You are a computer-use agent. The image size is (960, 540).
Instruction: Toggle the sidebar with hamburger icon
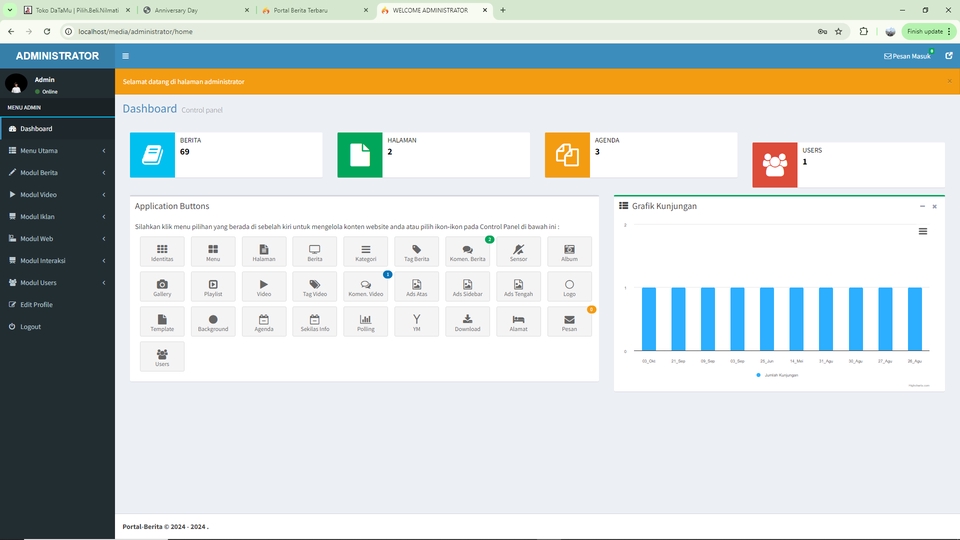126,56
